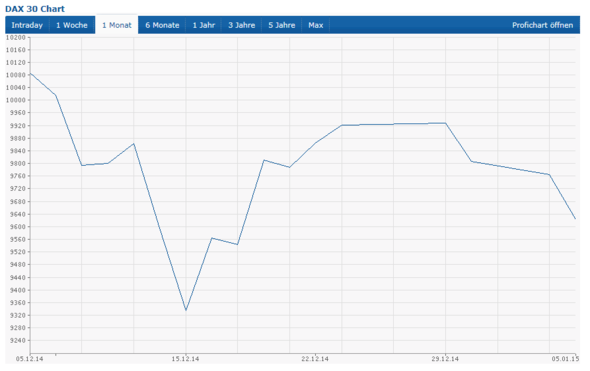Select the 1 Woche time range

(x=72, y=25)
